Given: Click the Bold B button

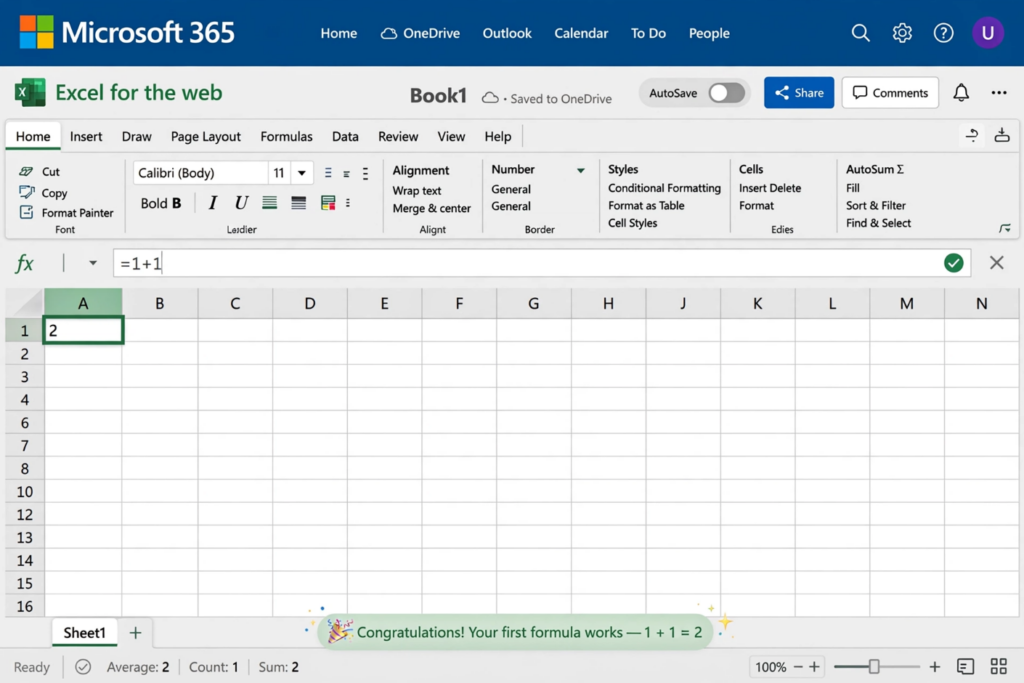Looking at the screenshot, I should pyautogui.click(x=161, y=203).
